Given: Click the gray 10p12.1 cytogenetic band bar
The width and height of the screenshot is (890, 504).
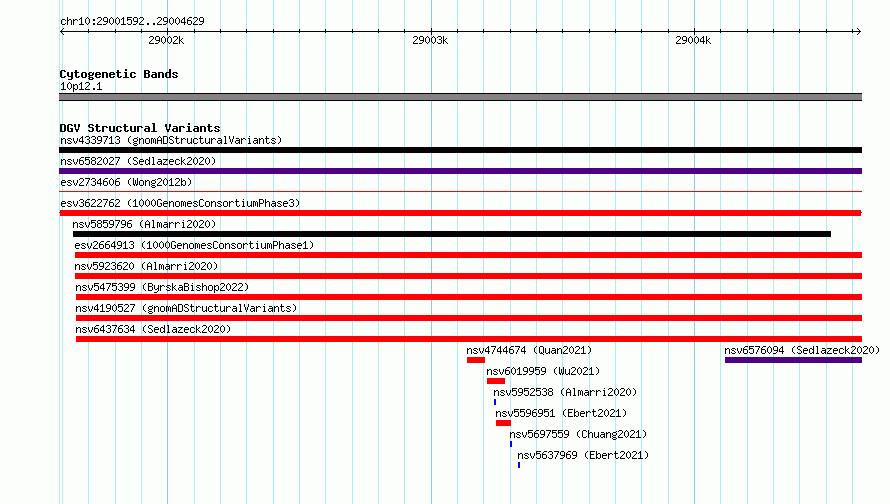Looking at the screenshot, I should [x=460, y=97].
